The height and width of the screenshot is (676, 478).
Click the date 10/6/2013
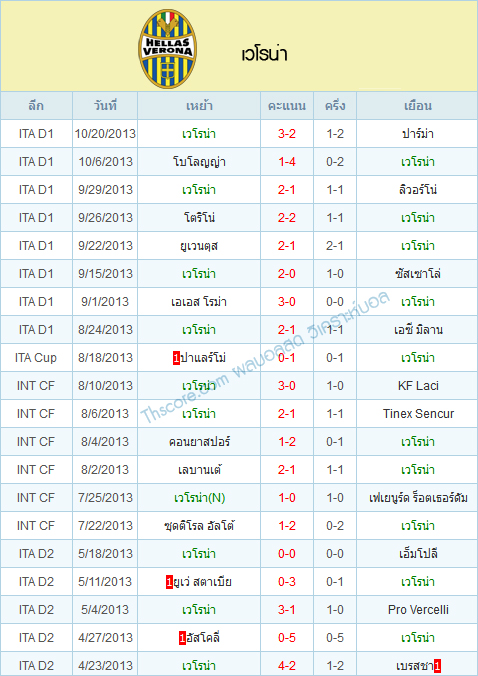105,162
